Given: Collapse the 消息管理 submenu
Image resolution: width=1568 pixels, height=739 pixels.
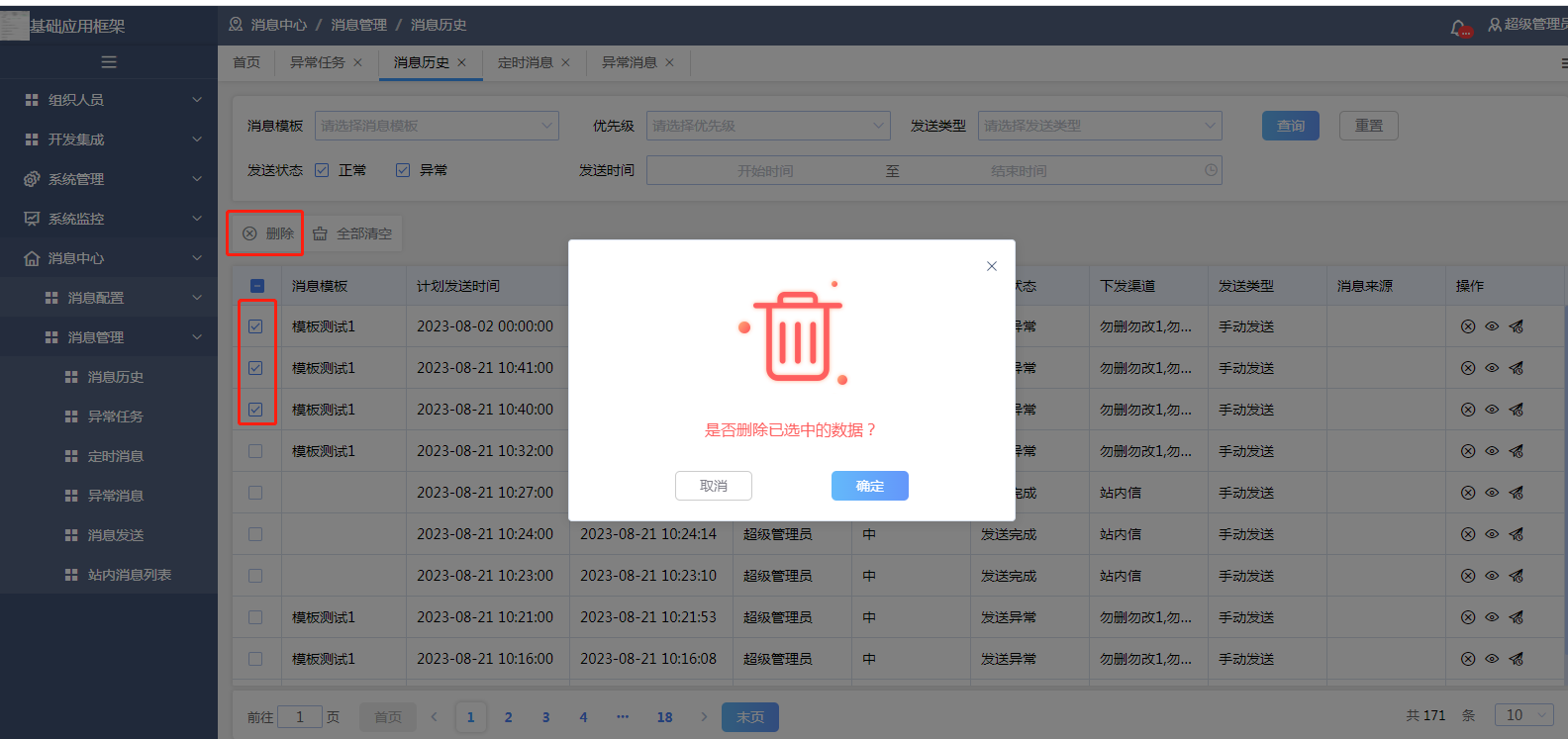Looking at the screenshot, I should [x=109, y=337].
